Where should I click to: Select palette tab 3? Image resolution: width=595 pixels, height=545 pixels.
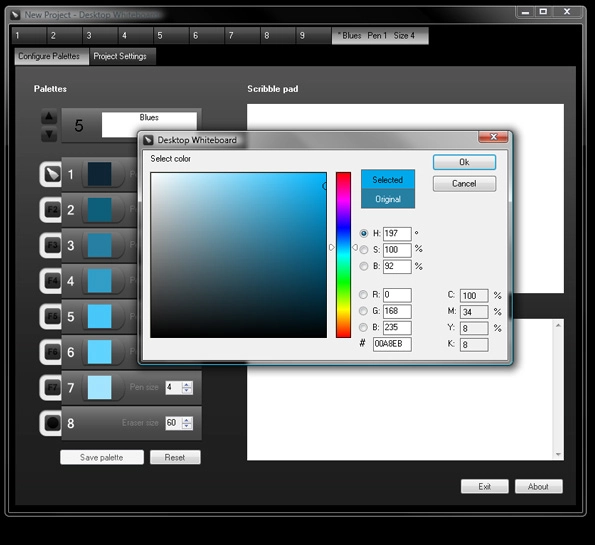point(100,36)
